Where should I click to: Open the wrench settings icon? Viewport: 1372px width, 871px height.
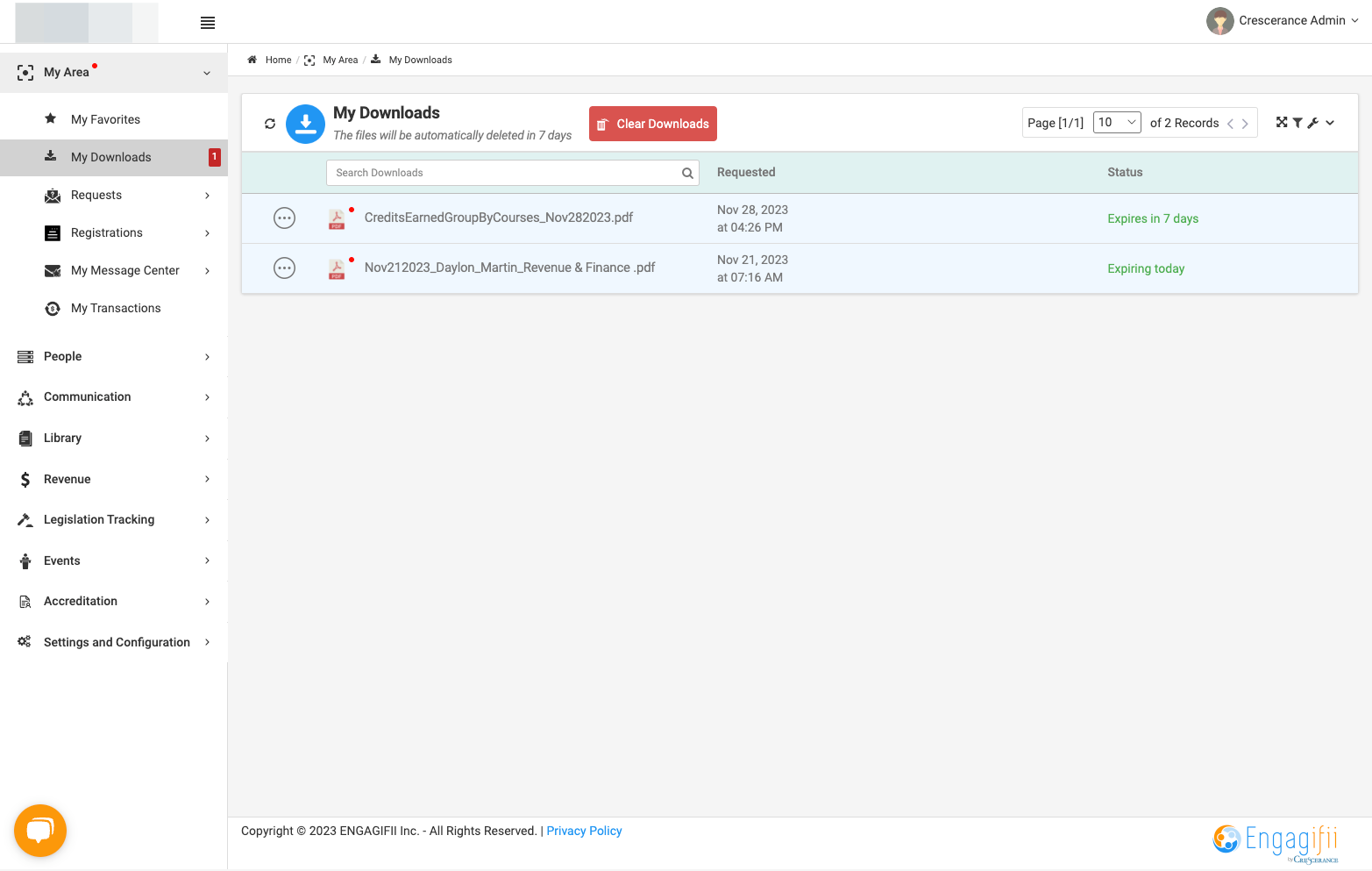[x=1312, y=123]
